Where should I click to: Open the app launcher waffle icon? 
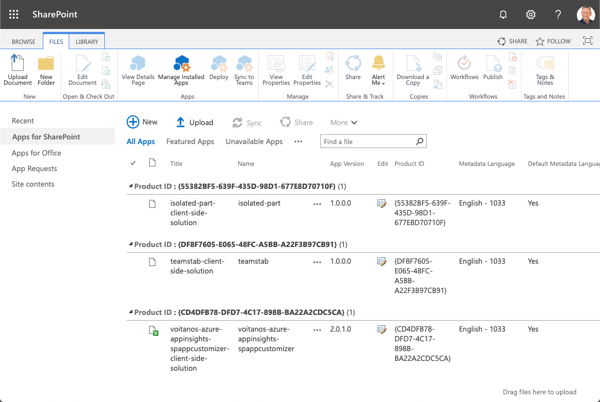(x=13, y=15)
